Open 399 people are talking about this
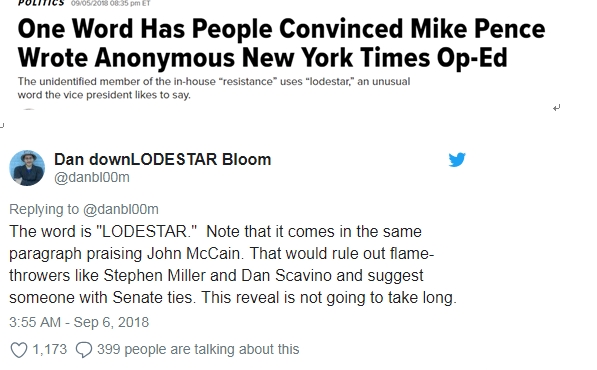This screenshot has height=370, width=597. (198, 349)
